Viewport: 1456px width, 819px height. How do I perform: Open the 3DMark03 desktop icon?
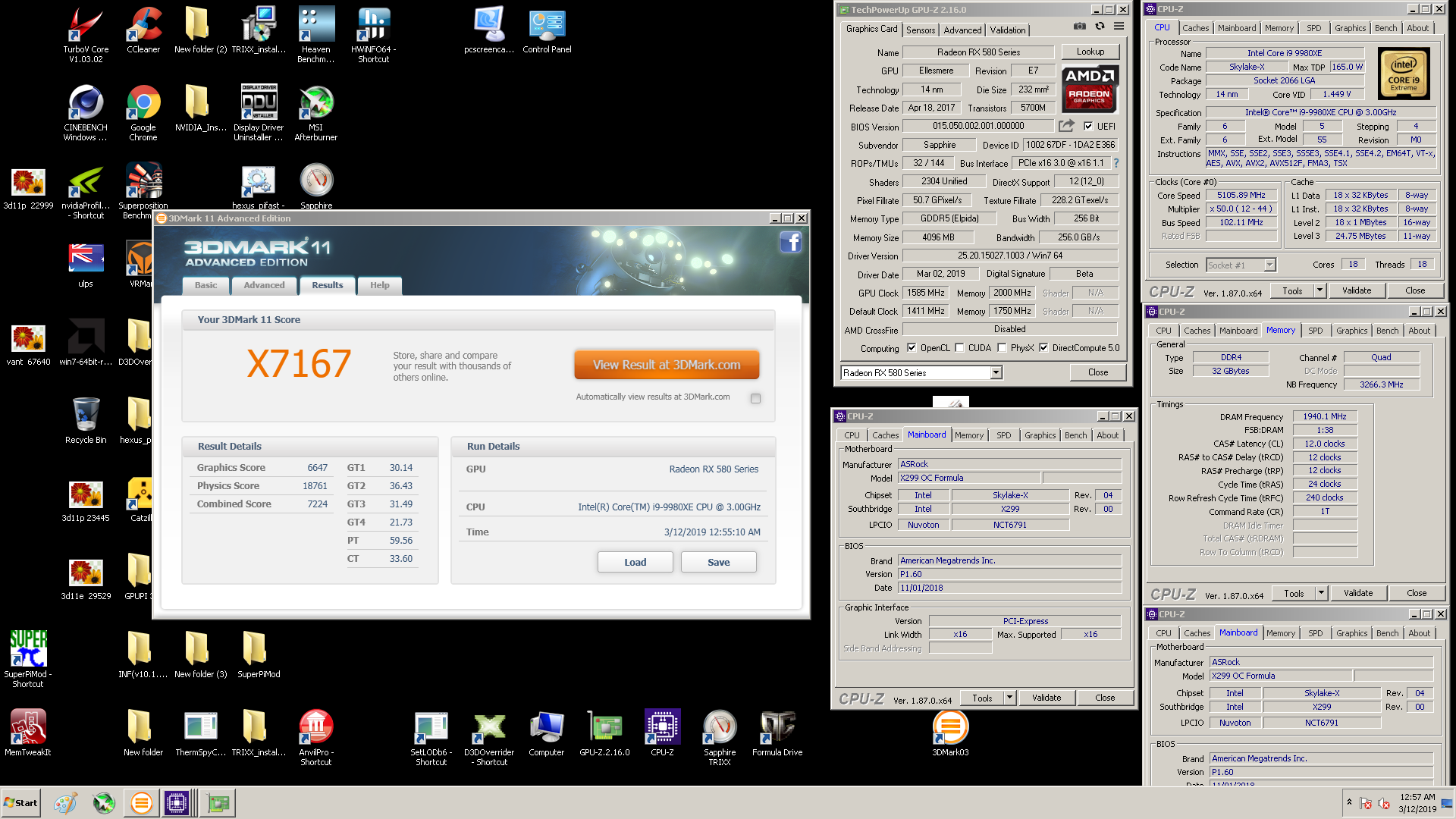tap(950, 733)
